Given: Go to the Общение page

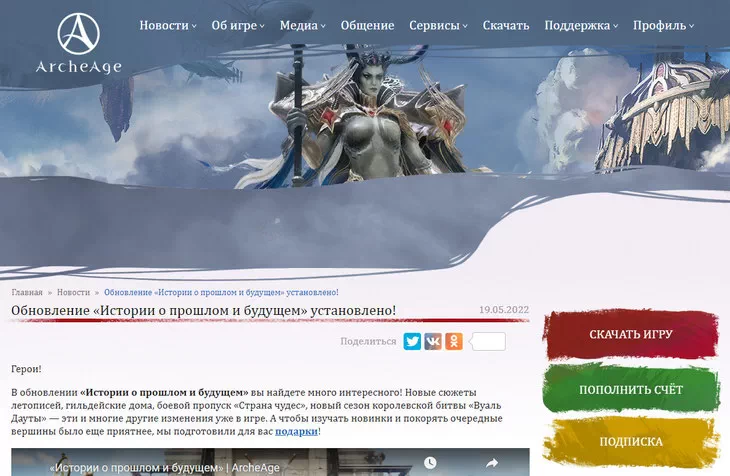Looking at the screenshot, I should pyautogui.click(x=367, y=26).
